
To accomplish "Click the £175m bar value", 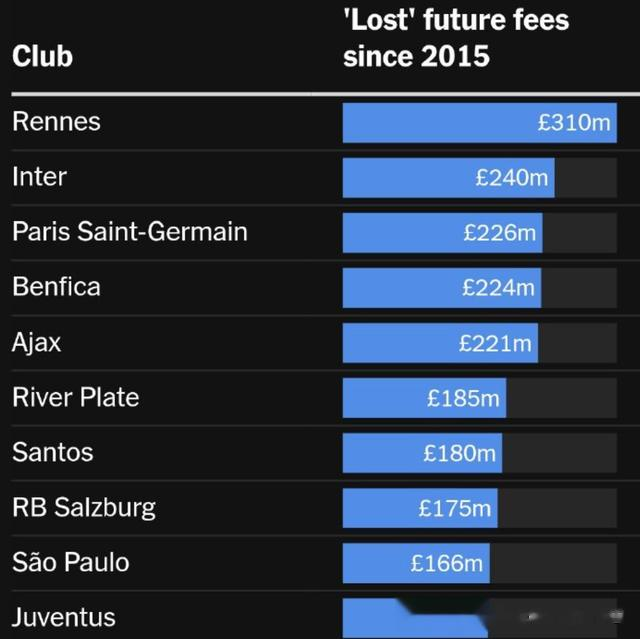I will tap(455, 508).
